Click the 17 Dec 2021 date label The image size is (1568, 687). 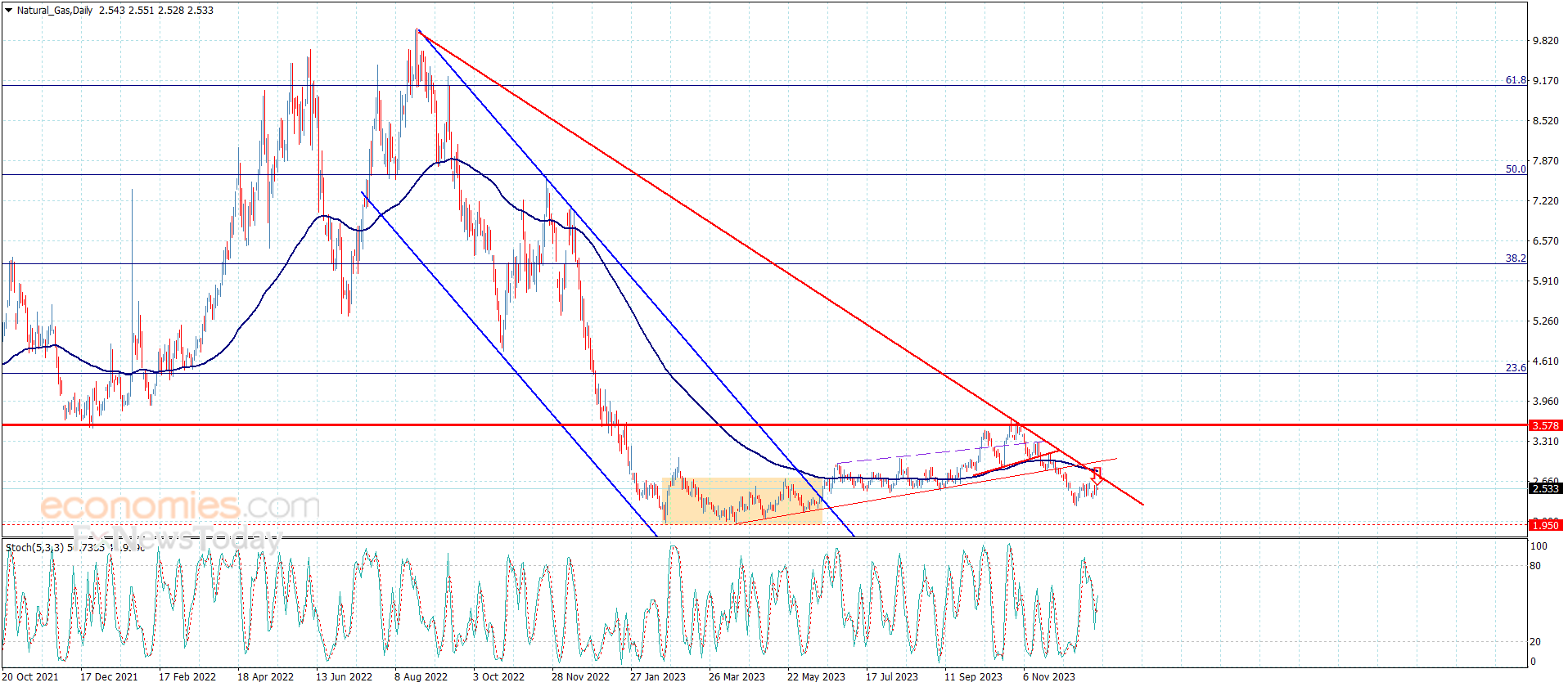click(109, 676)
